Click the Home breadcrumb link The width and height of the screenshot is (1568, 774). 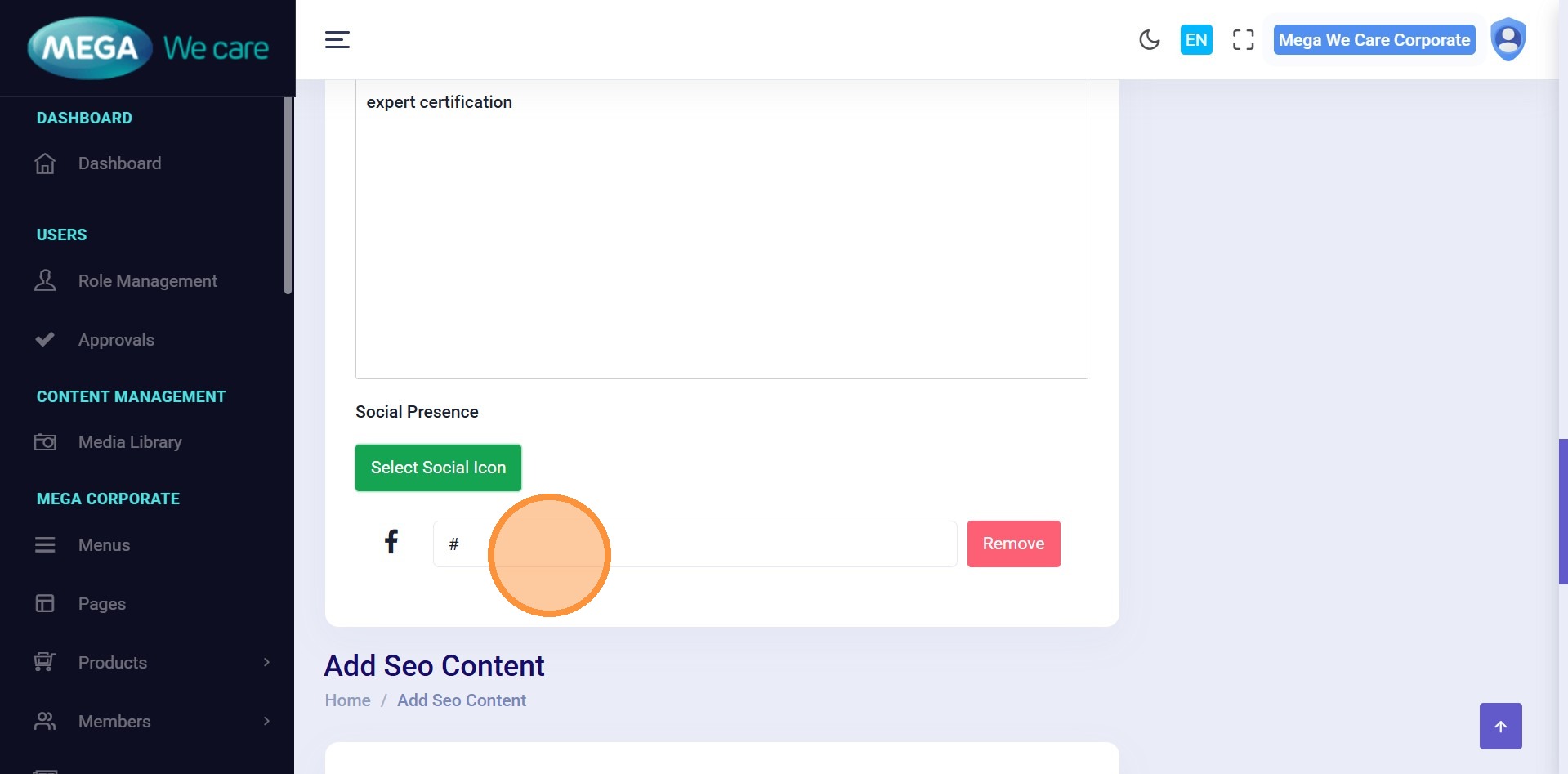pyautogui.click(x=347, y=700)
